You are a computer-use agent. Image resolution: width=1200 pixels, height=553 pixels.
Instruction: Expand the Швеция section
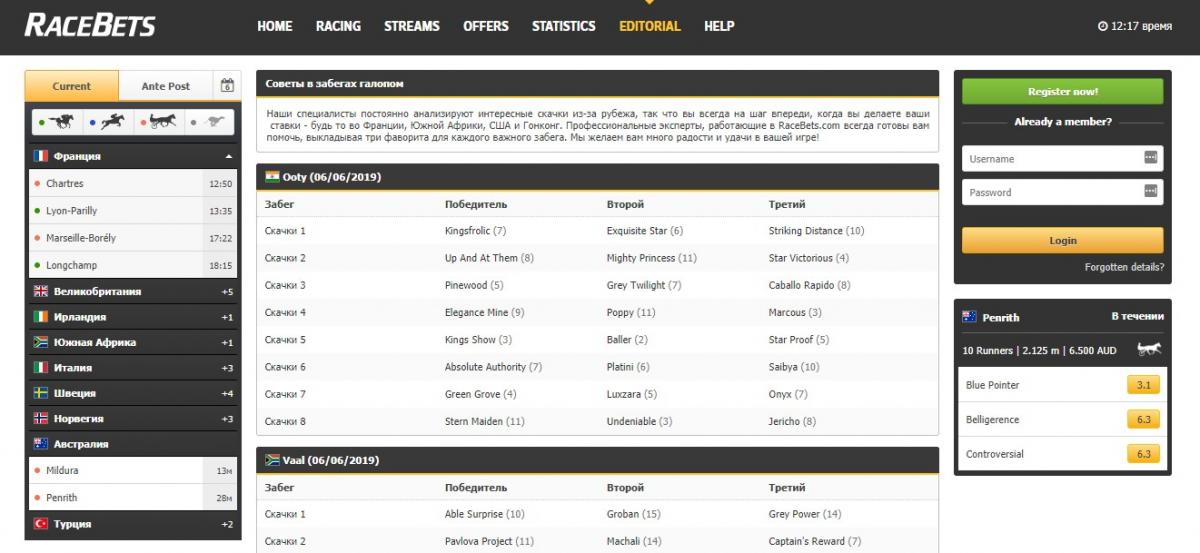[x=133, y=393]
